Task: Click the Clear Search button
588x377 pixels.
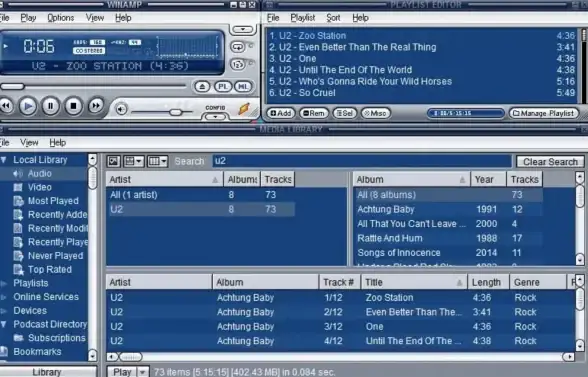Action: 550,162
